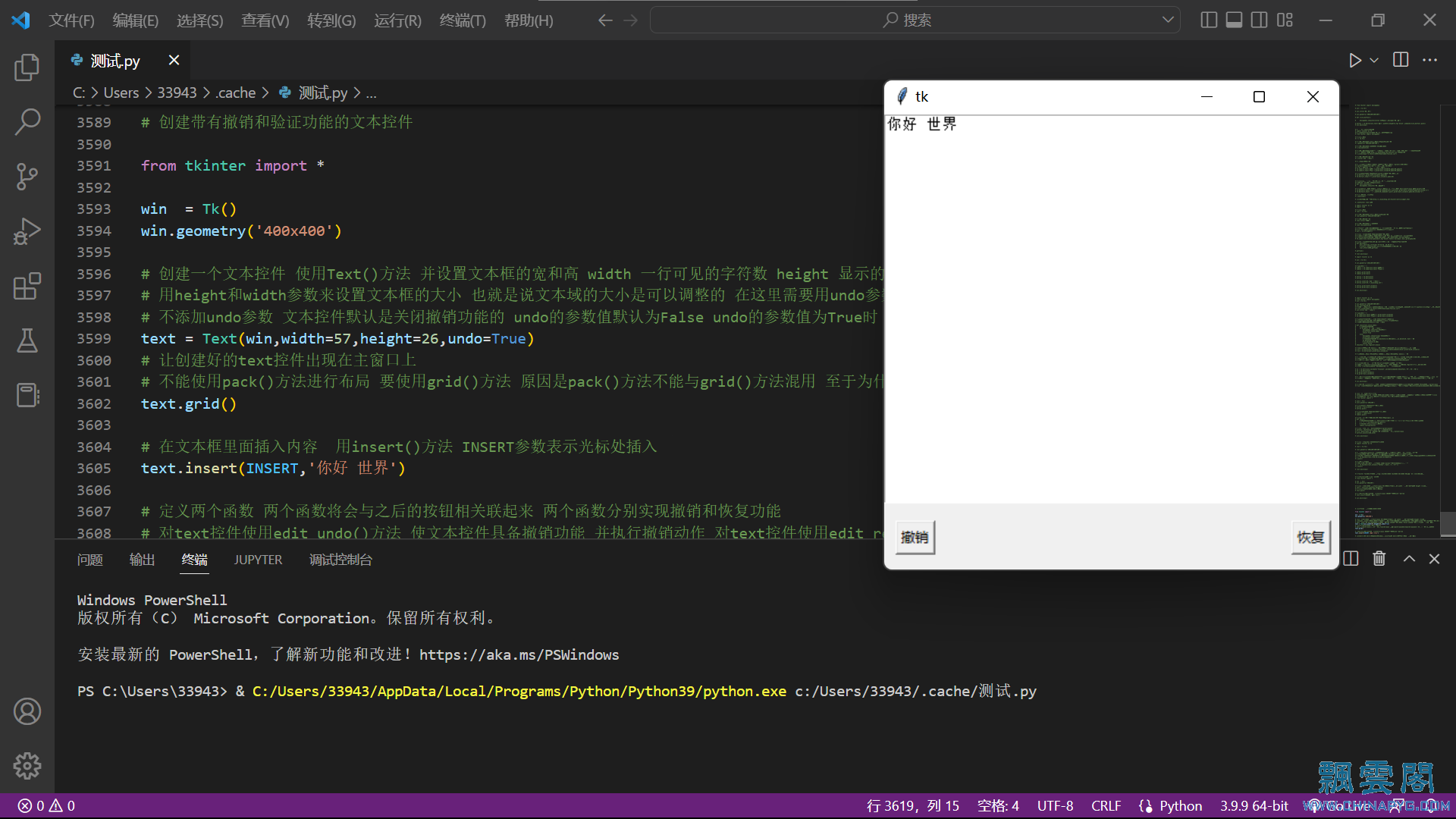Screen dimensions: 1456x819
Task: Open the Testing flask view
Action: [x=27, y=340]
